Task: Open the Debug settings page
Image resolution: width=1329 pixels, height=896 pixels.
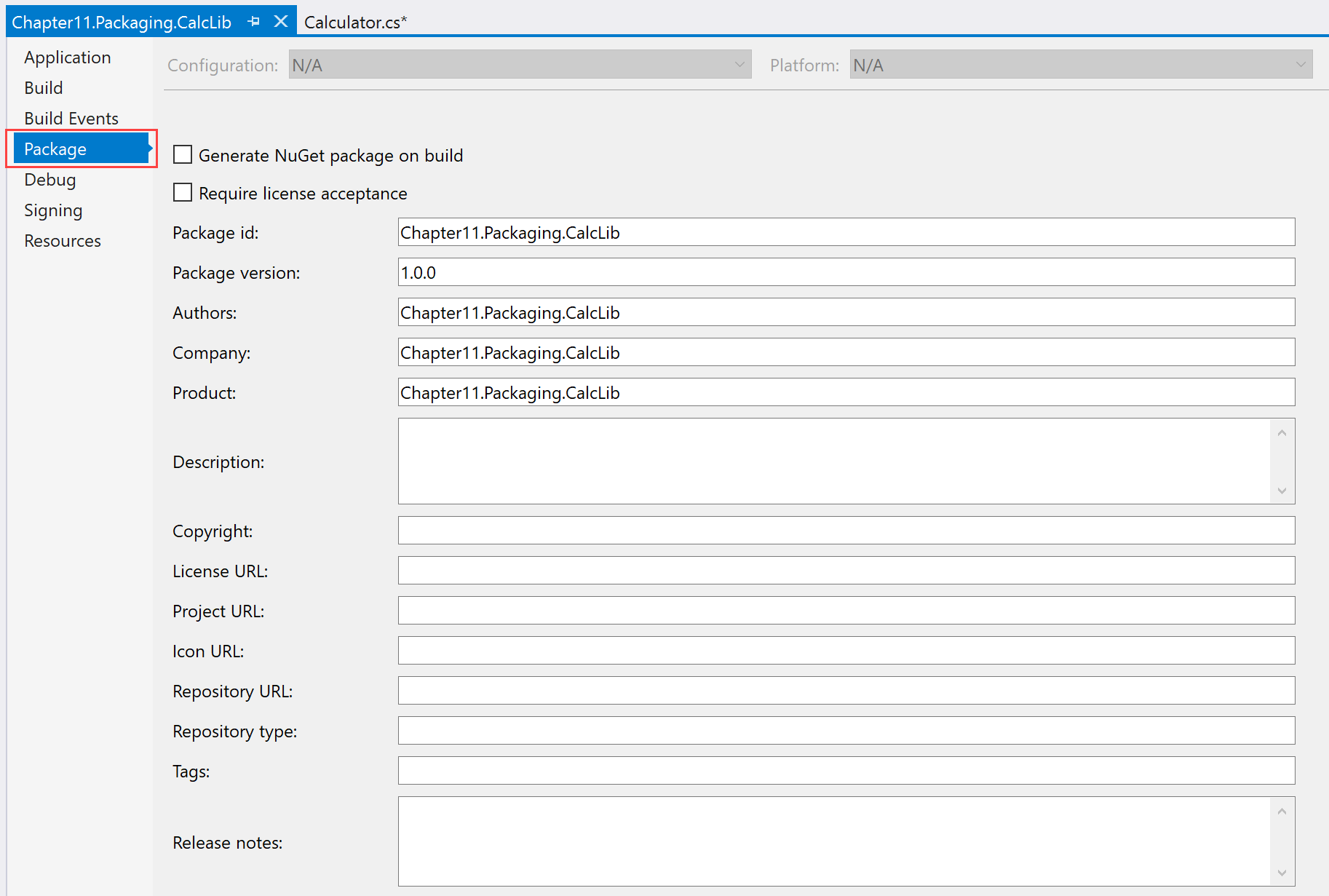Action: pyautogui.click(x=50, y=180)
